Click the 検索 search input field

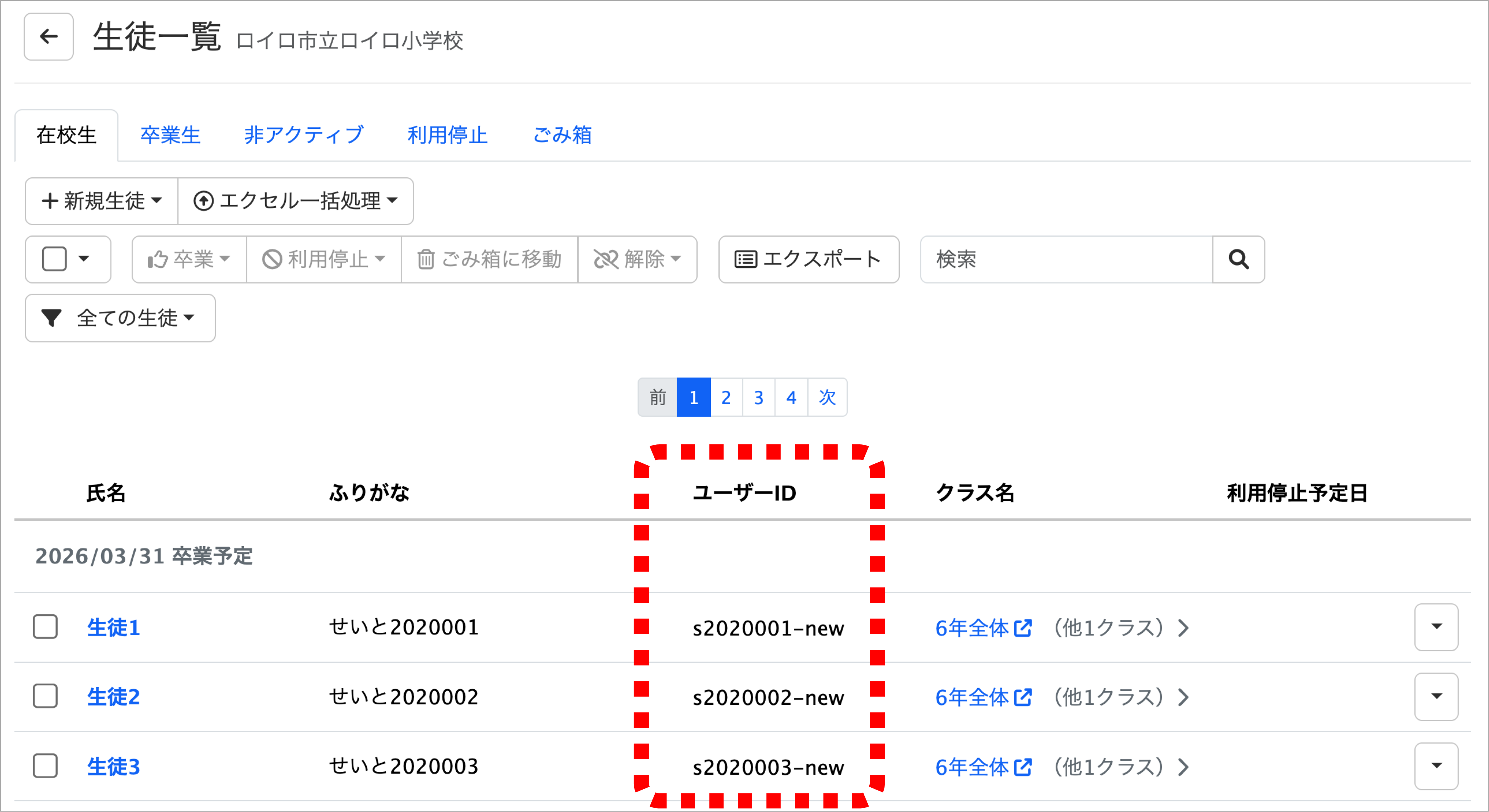tap(1066, 259)
